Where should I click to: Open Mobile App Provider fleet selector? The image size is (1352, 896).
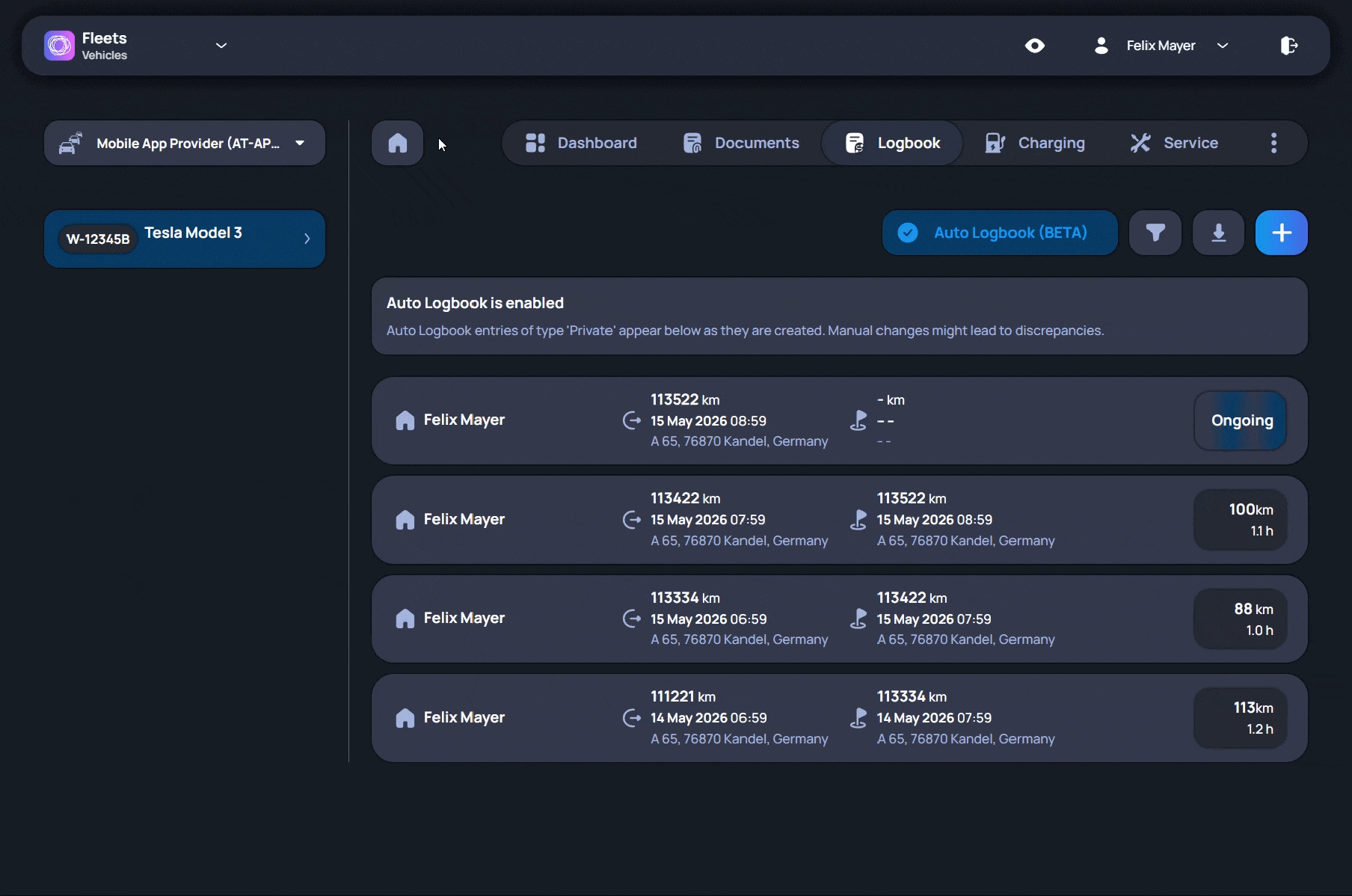tap(185, 143)
